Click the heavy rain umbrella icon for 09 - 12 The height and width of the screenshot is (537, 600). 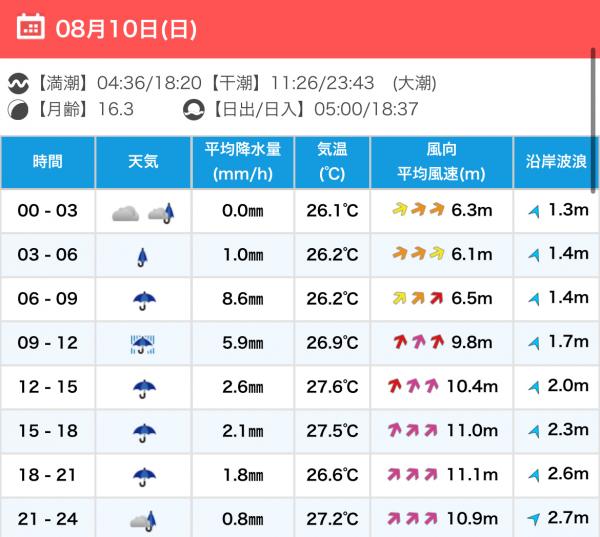pos(142,344)
